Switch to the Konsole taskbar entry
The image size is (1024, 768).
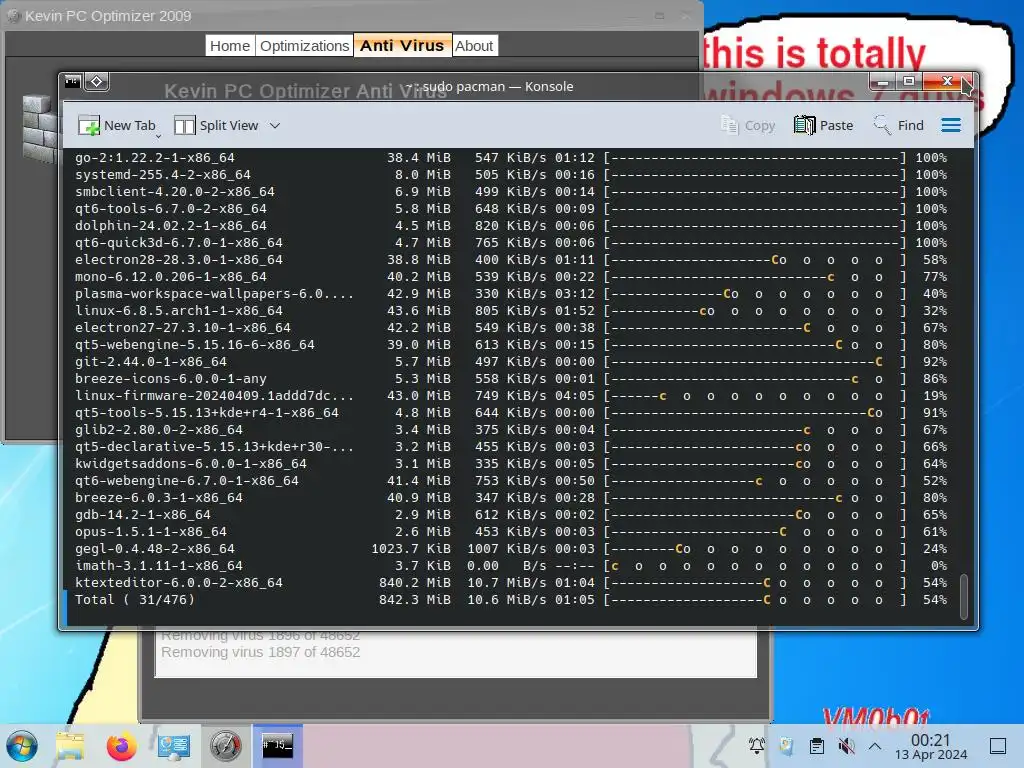coord(278,746)
